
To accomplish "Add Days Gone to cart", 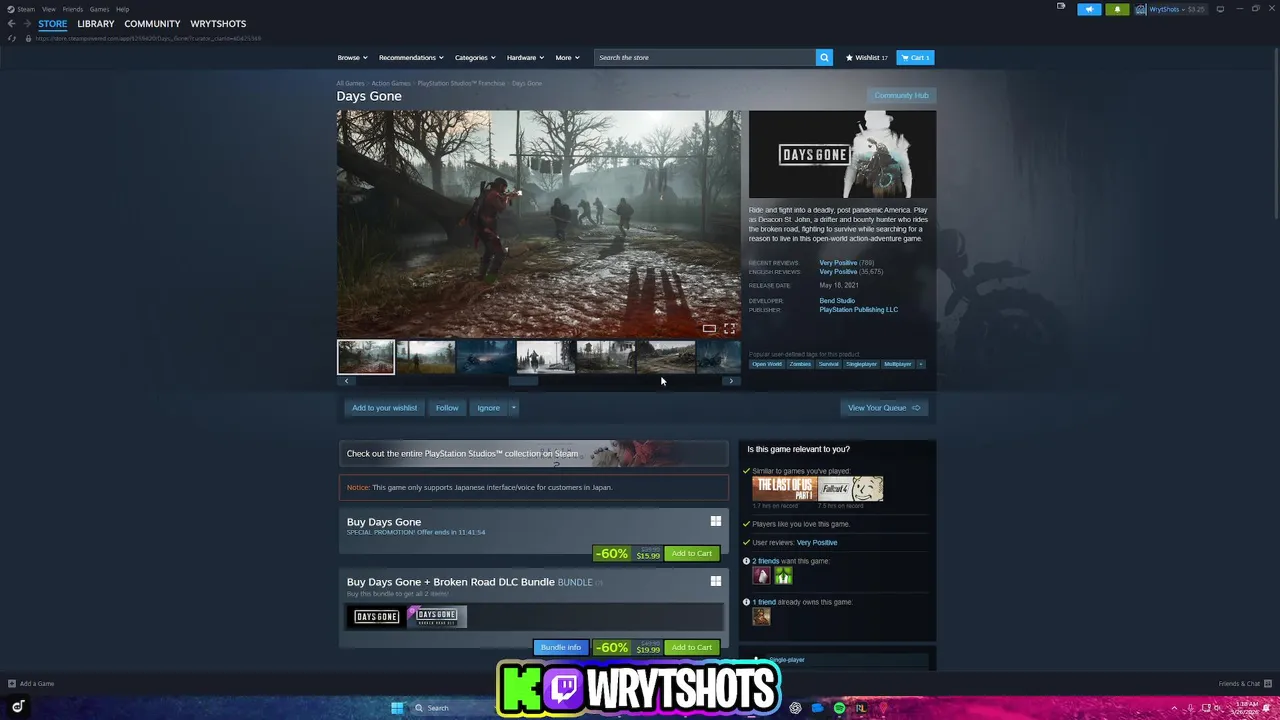I will click(692, 553).
